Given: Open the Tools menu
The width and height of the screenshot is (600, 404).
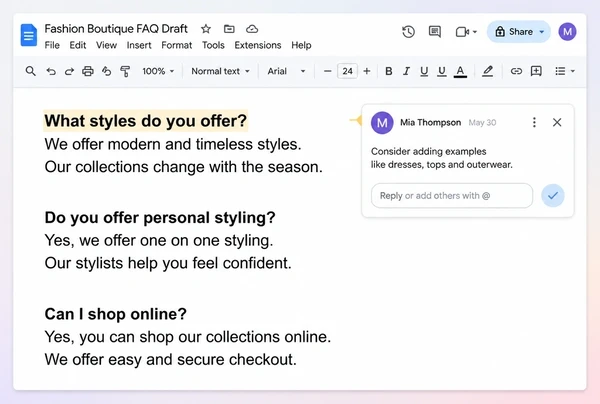Looking at the screenshot, I should point(213,45).
